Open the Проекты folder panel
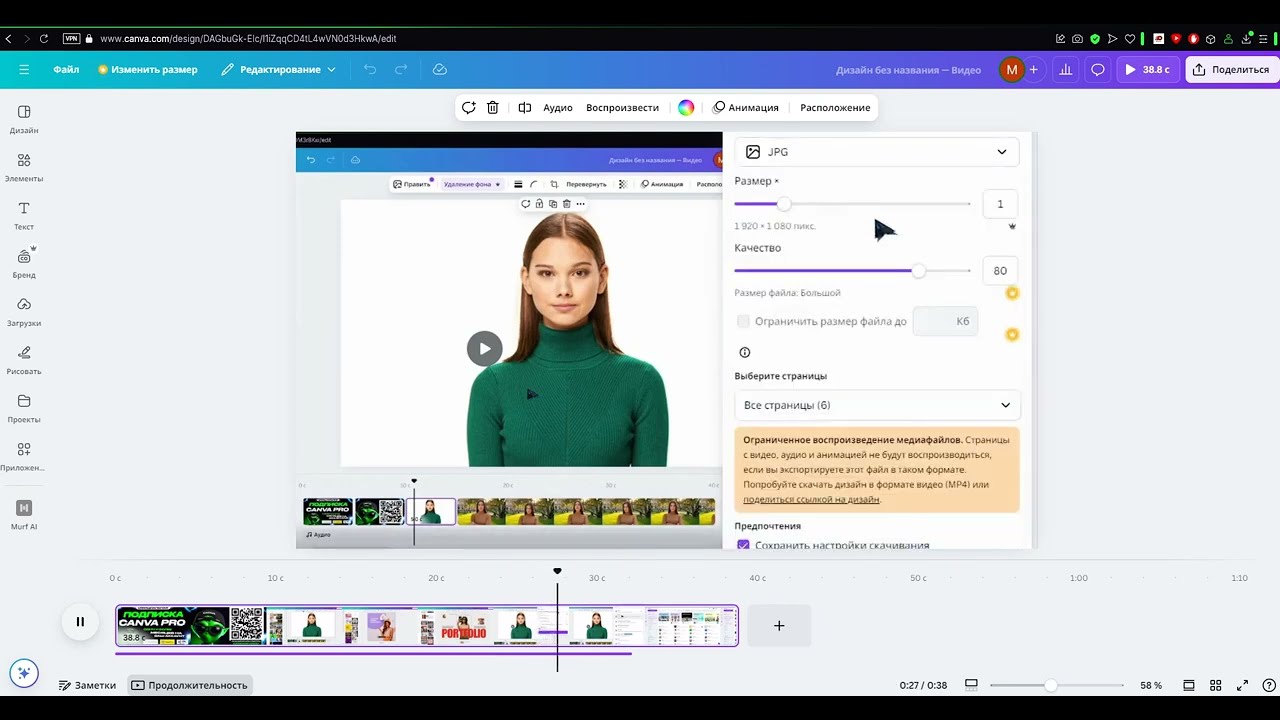Screen dimensions: 1280x720 (24, 408)
